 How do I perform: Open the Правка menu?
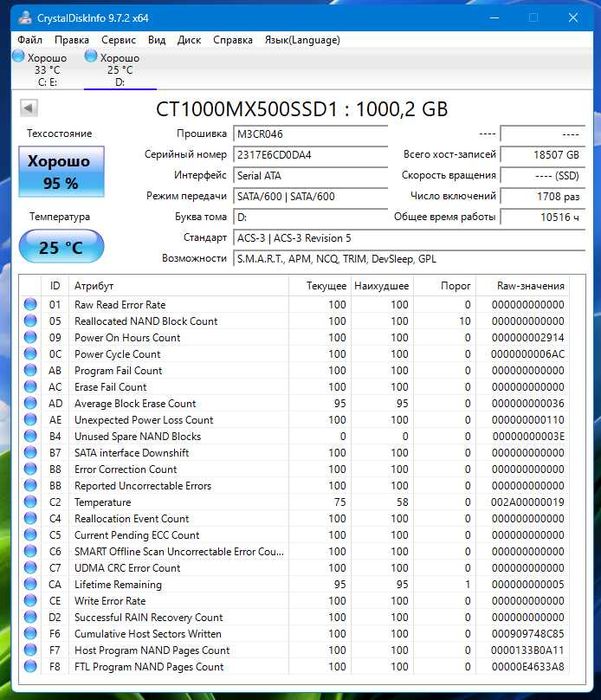pyautogui.click(x=71, y=40)
